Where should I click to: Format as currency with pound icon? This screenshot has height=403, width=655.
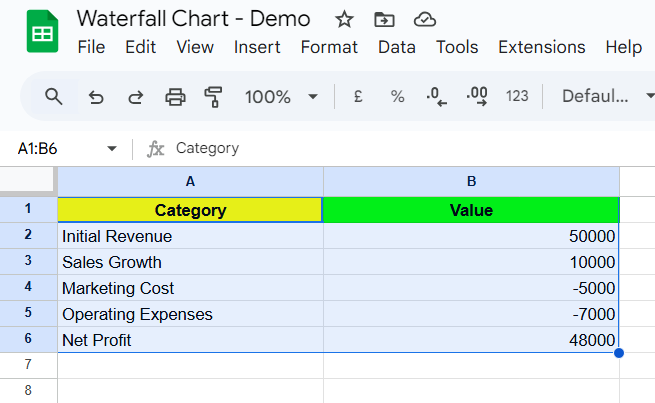(357, 97)
